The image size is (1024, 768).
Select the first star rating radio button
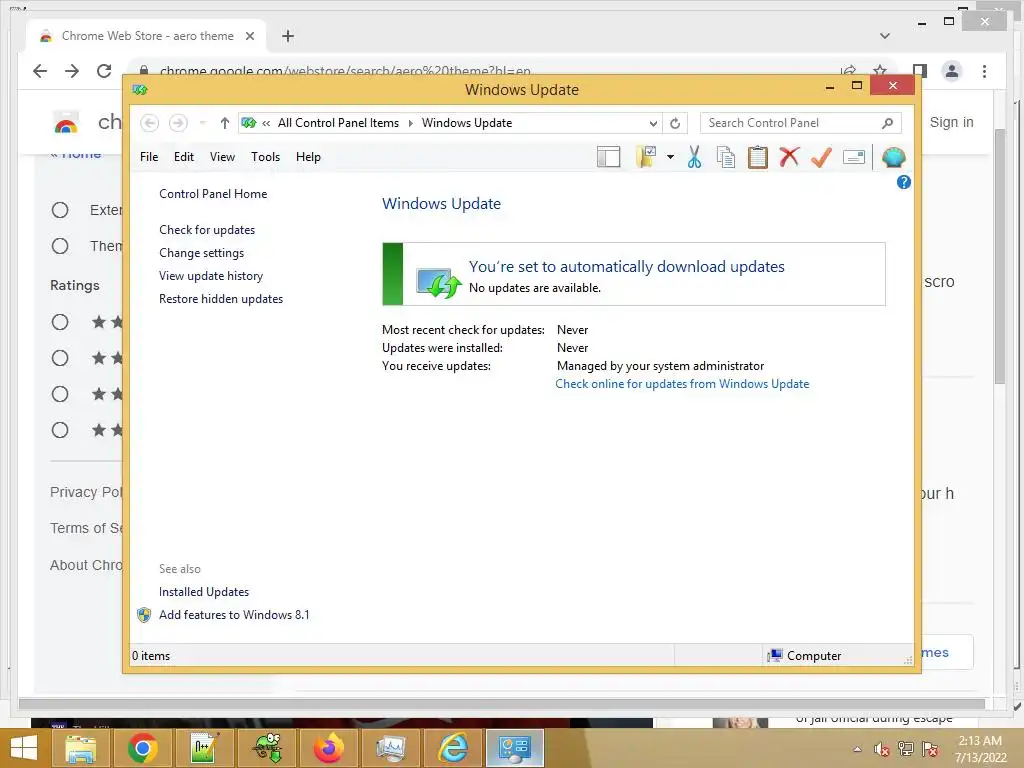pyautogui.click(x=60, y=322)
